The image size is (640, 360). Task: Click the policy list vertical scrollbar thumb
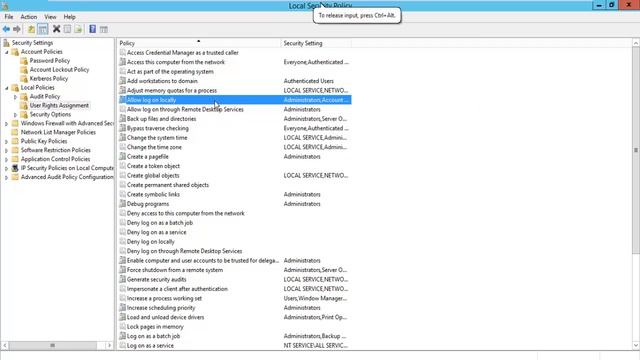(636, 150)
